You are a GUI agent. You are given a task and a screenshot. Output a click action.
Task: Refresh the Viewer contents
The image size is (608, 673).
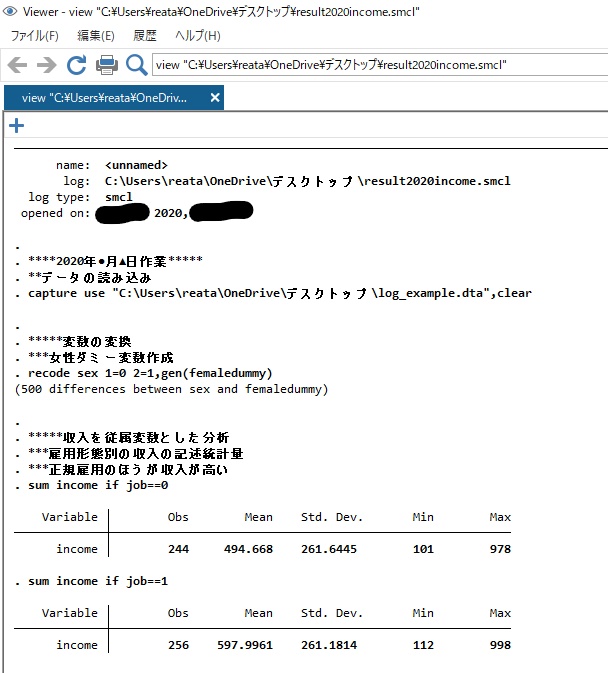(x=76, y=65)
